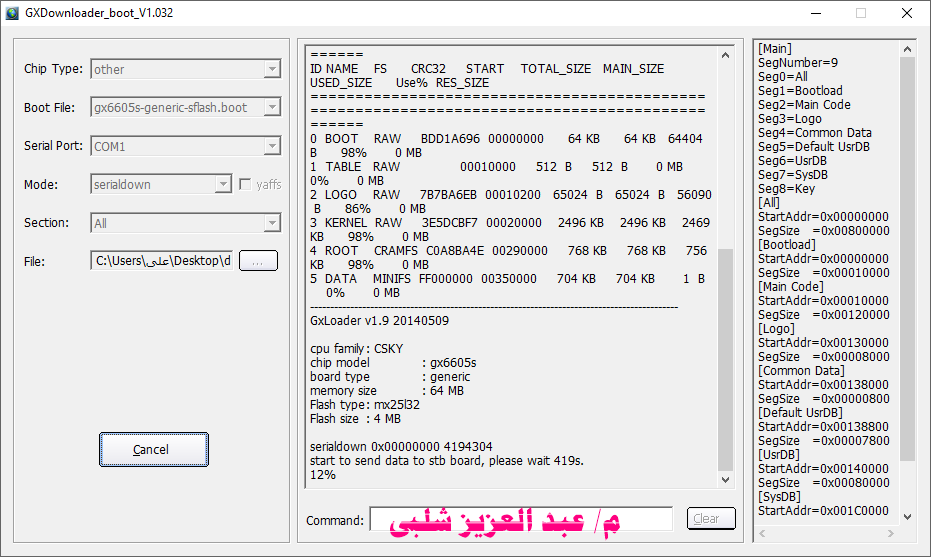Click the config panel horizontal scroll right arrow
This screenshot has height=557, width=931.
point(891,533)
